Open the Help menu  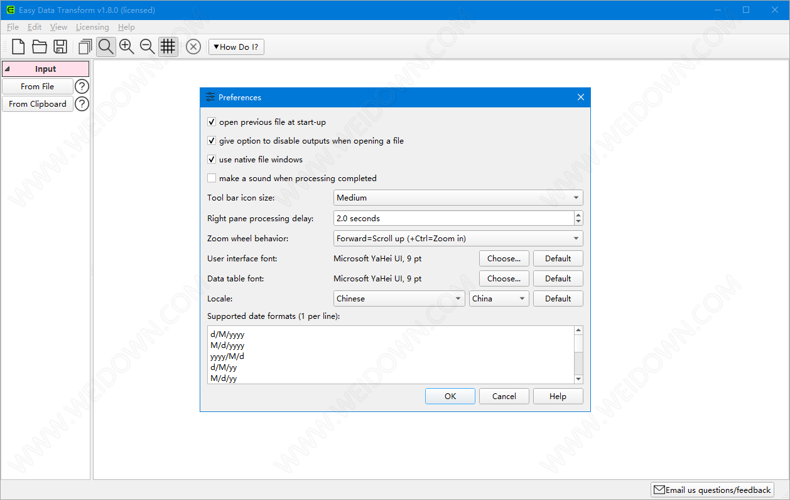click(126, 27)
